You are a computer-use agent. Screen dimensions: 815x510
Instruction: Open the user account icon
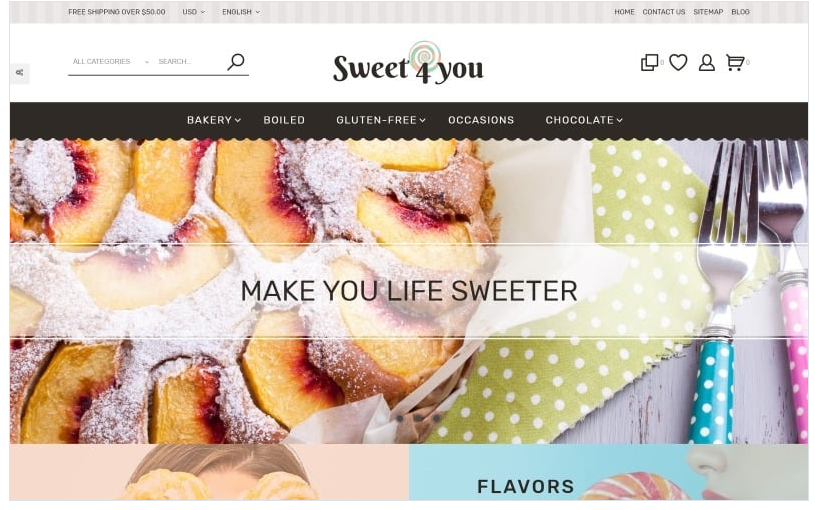706,62
